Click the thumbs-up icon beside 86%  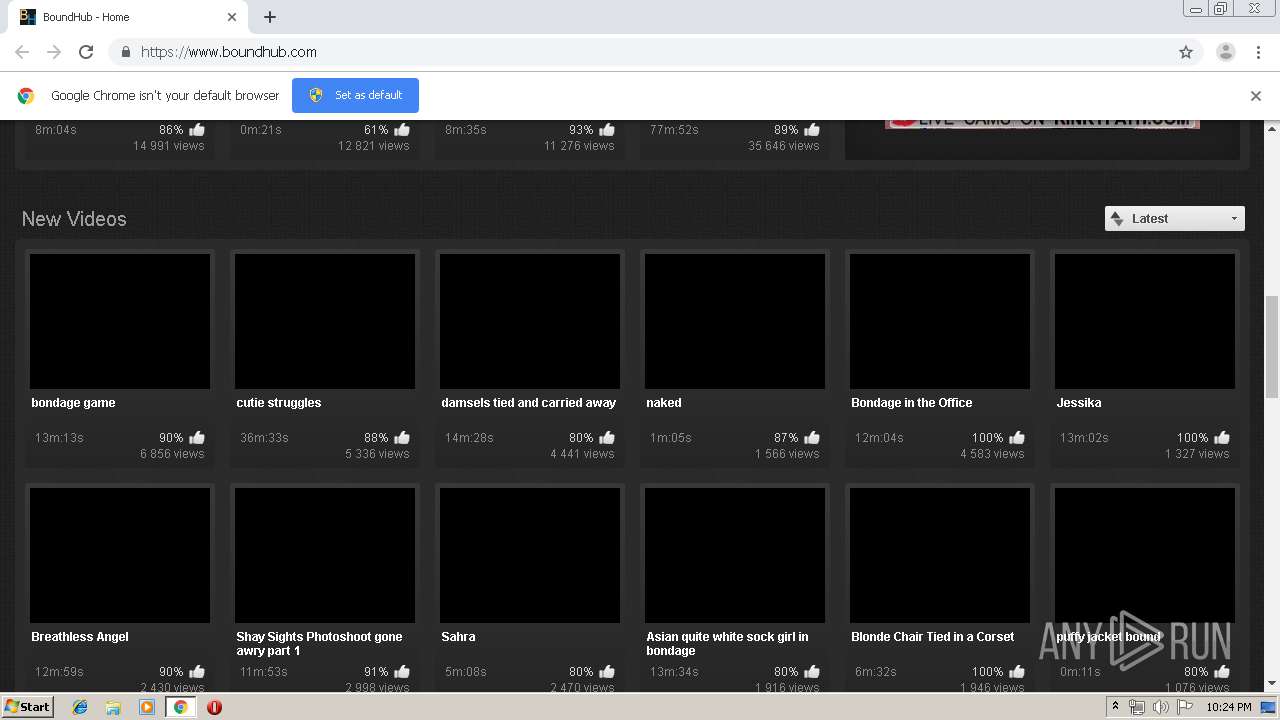click(197, 130)
